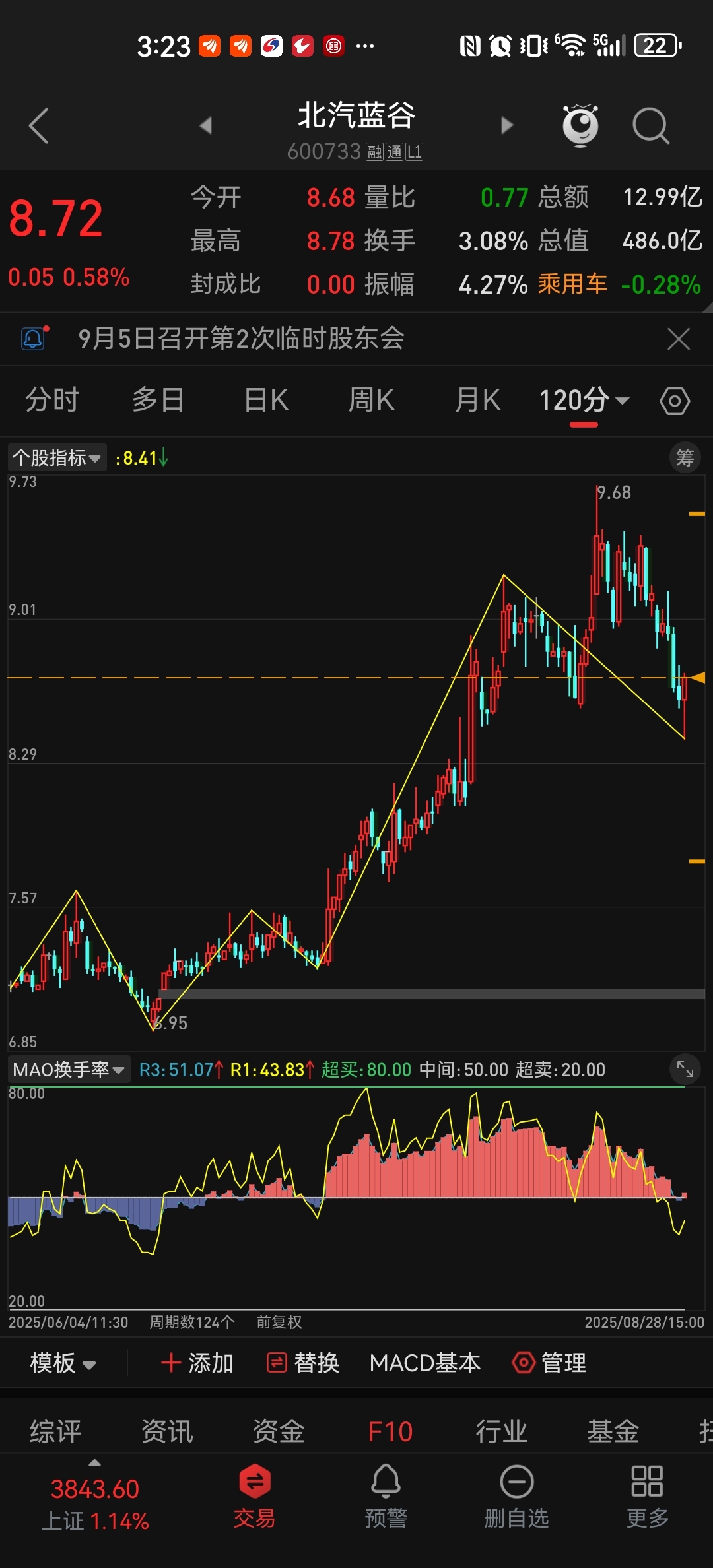Open the 9月5日召开第2次临时股东会 notice

coord(241,339)
